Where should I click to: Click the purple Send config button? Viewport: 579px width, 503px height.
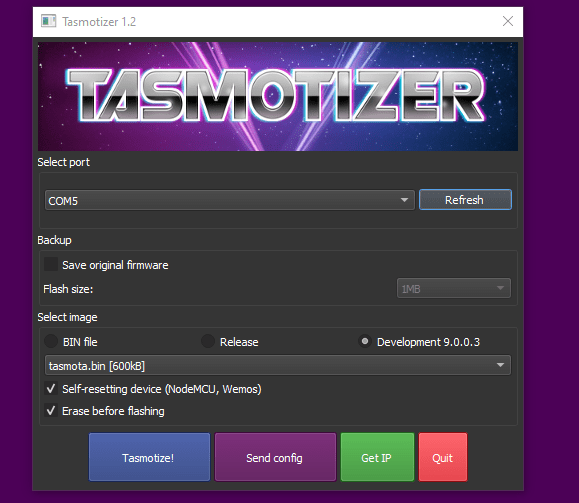click(x=275, y=457)
